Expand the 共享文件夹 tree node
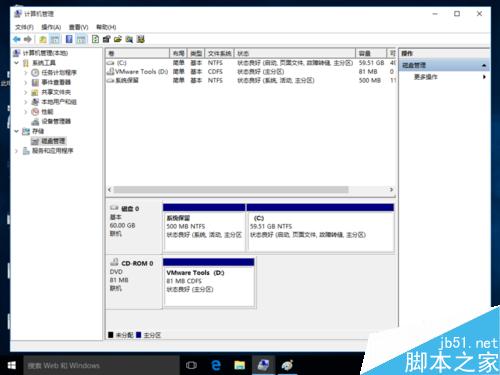Image resolution: width=500 pixels, height=375 pixels. click(26, 92)
